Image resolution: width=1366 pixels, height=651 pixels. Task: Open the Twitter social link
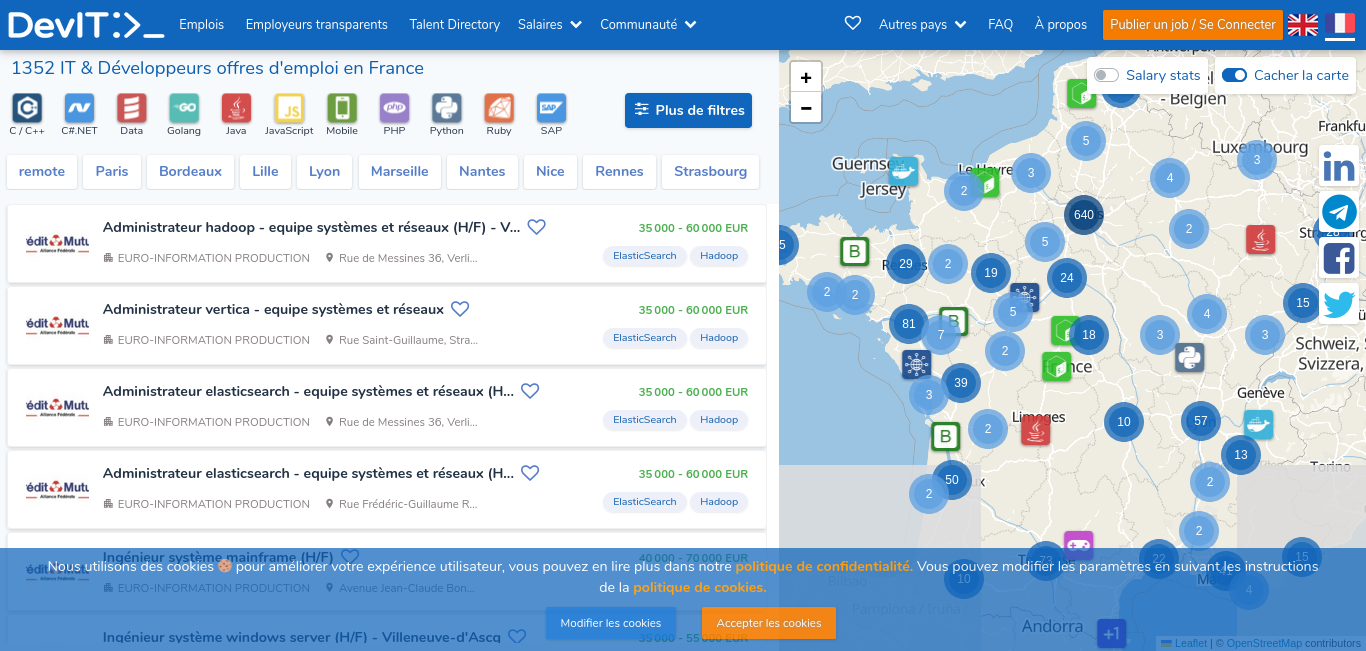click(x=1339, y=304)
